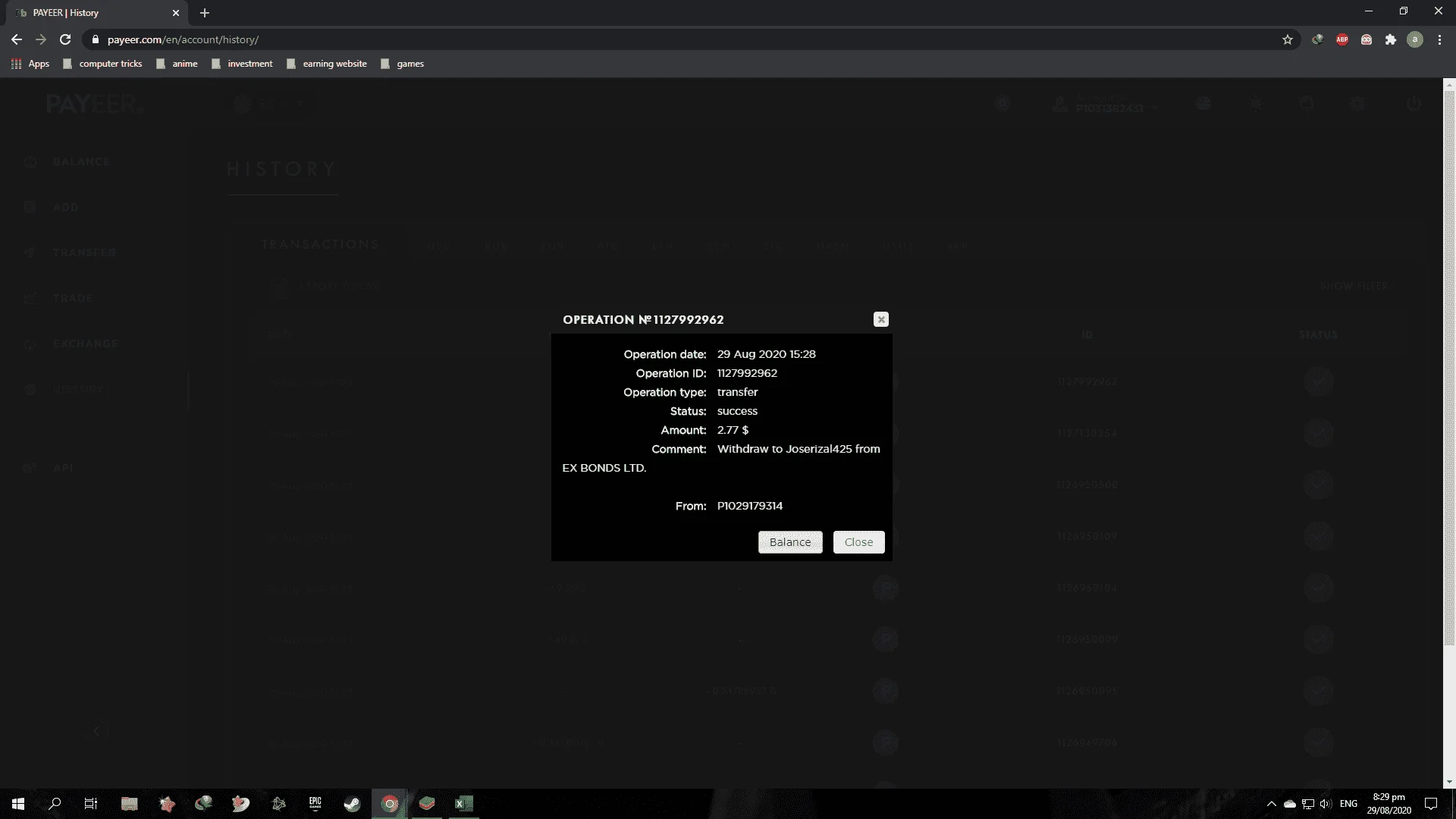
Task: Open the computer tricks bookmark folder
Action: pos(102,64)
